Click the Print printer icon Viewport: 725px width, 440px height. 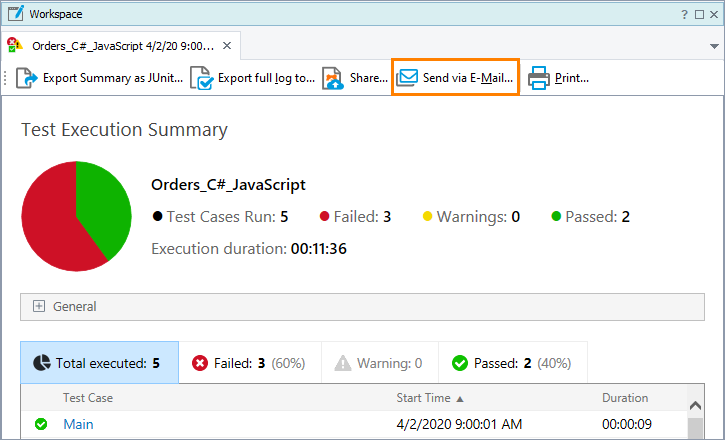point(539,78)
